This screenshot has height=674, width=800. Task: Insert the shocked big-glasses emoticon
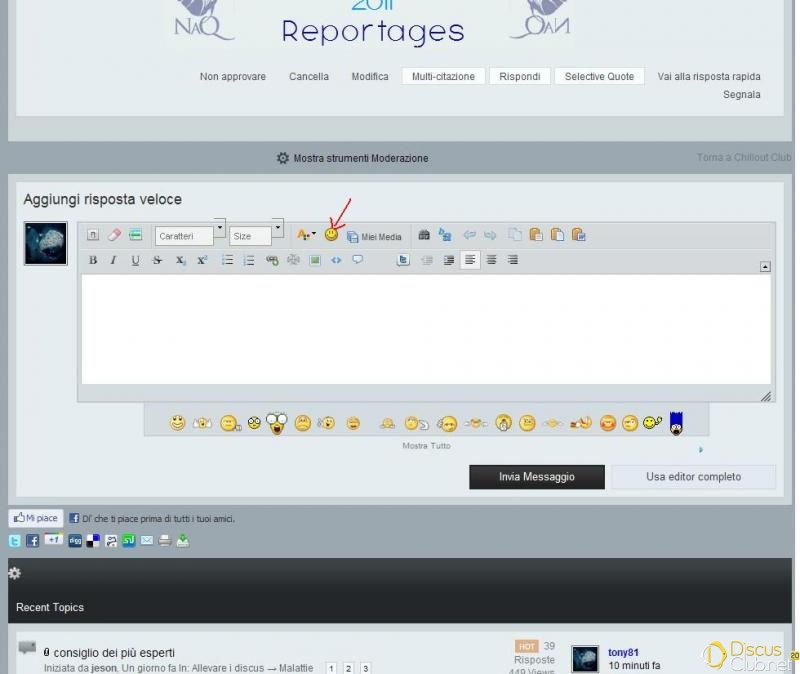[x=277, y=423]
